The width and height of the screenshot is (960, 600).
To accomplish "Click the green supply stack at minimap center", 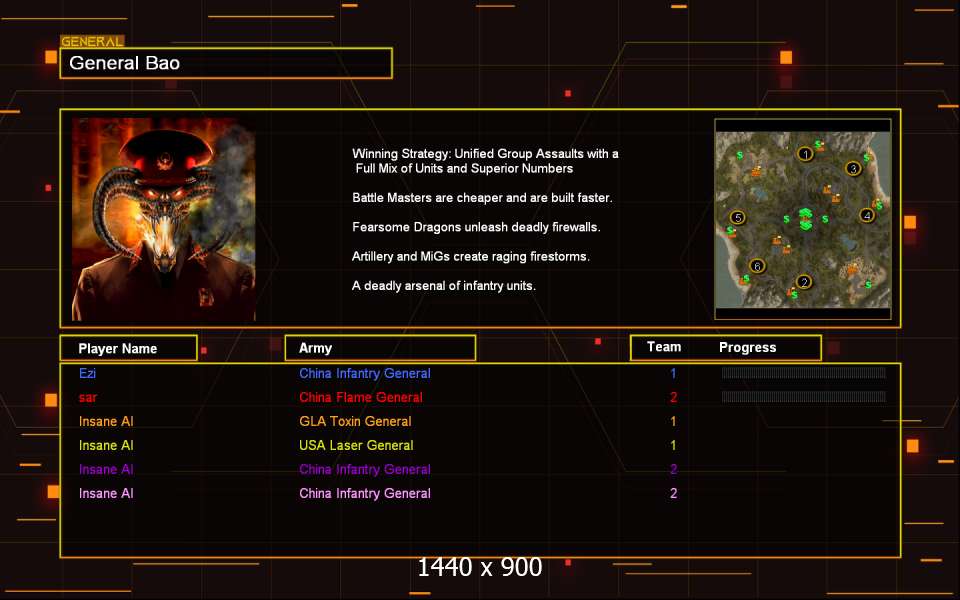I will pyautogui.click(x=805, y=219).
